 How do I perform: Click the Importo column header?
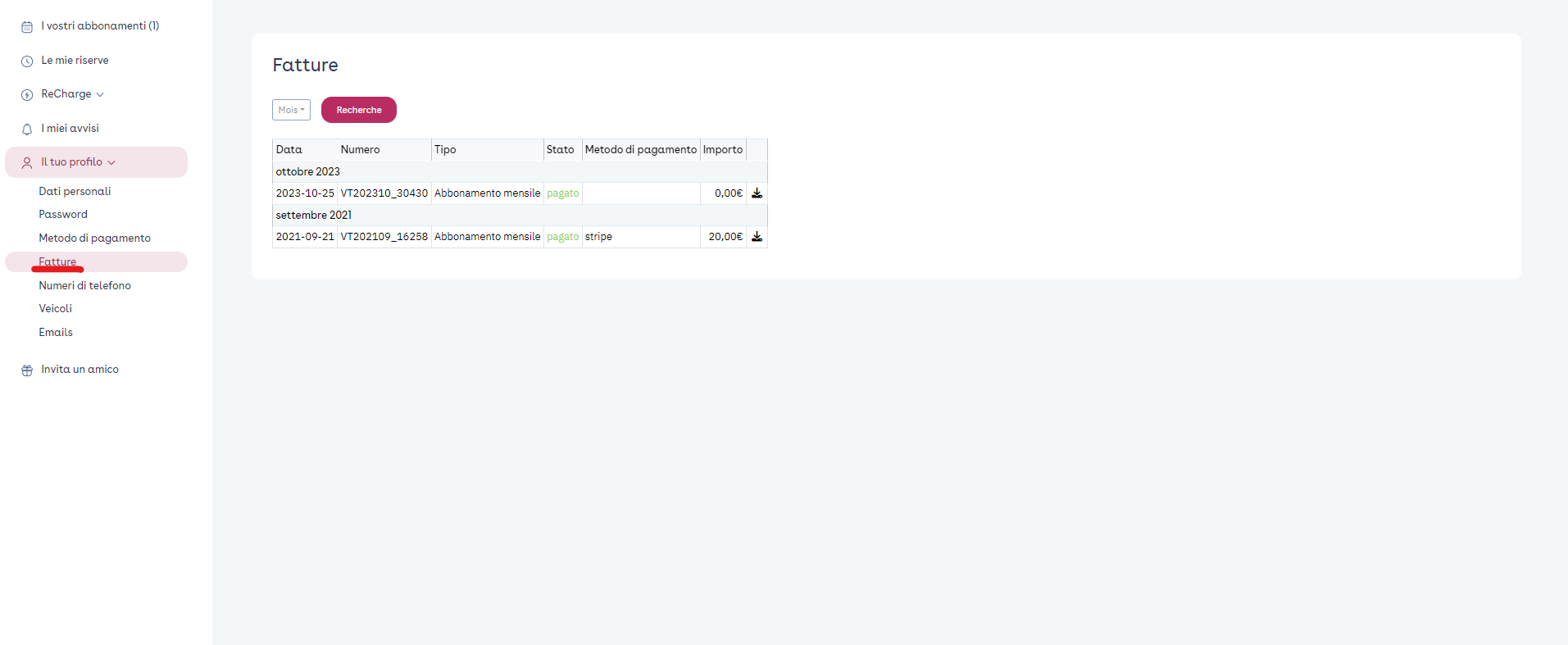click(x=722, y=149)
